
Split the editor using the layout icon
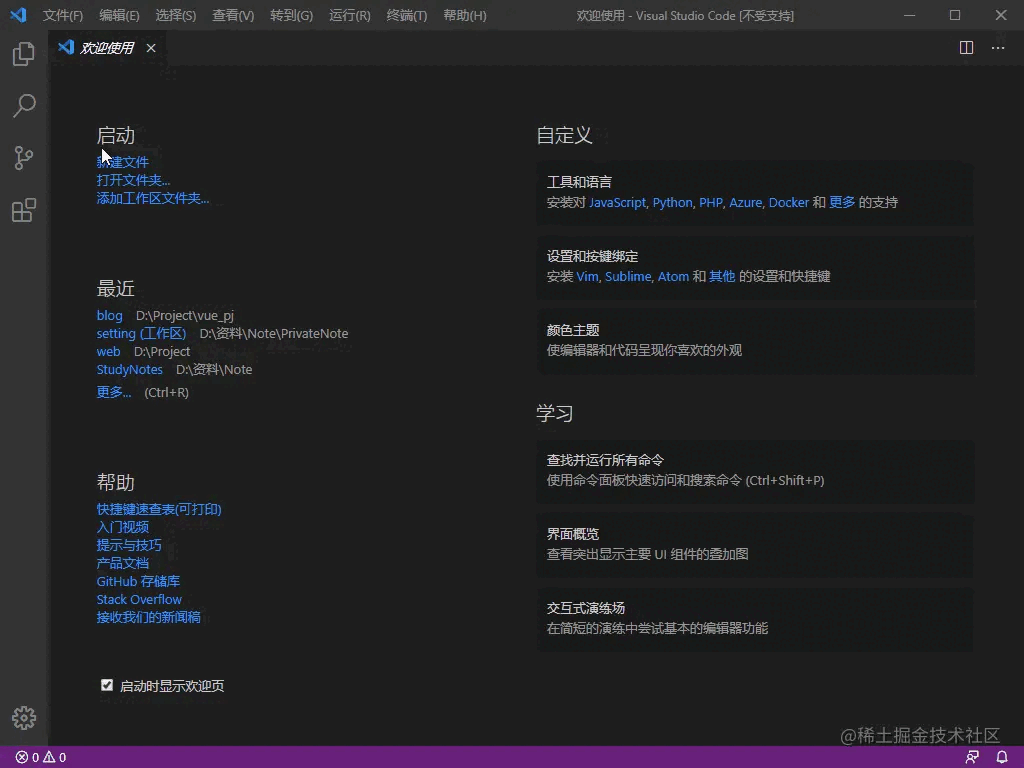[965, 47]
